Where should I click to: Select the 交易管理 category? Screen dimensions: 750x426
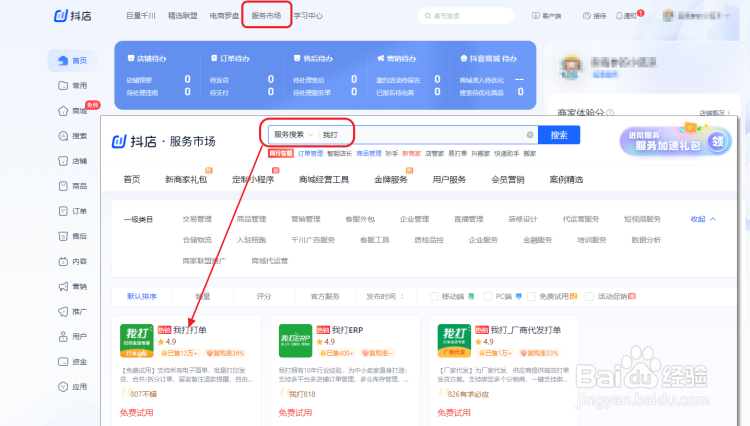click(x=197, y=219)
